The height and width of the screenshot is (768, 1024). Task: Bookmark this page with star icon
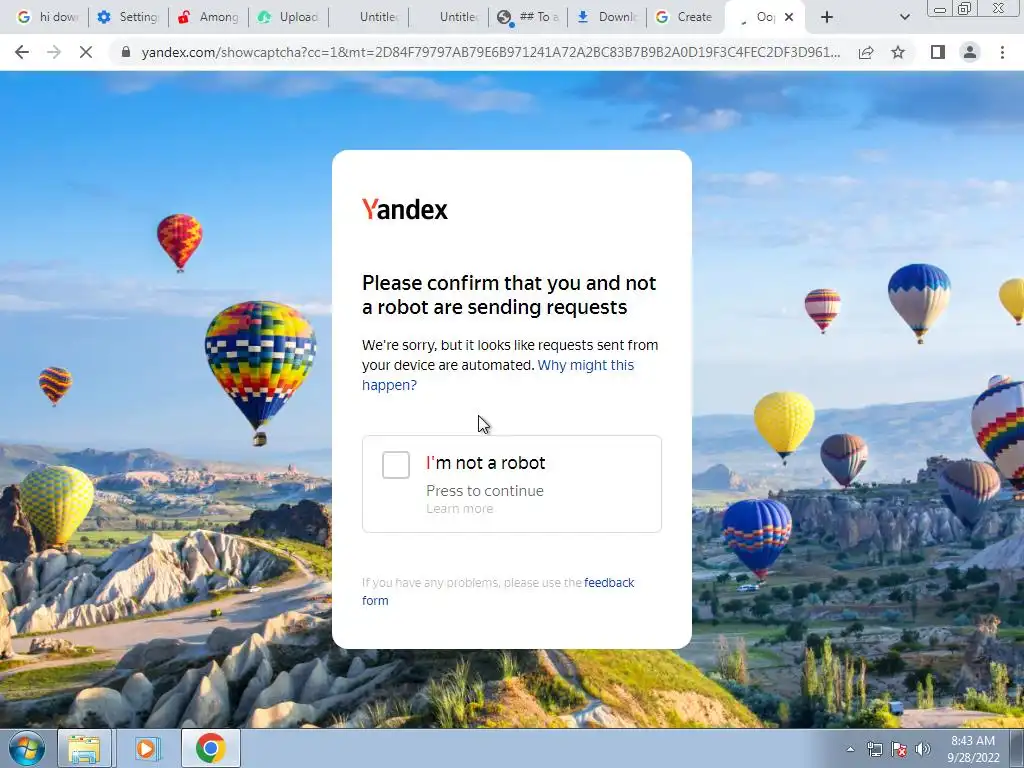(898, 52)
